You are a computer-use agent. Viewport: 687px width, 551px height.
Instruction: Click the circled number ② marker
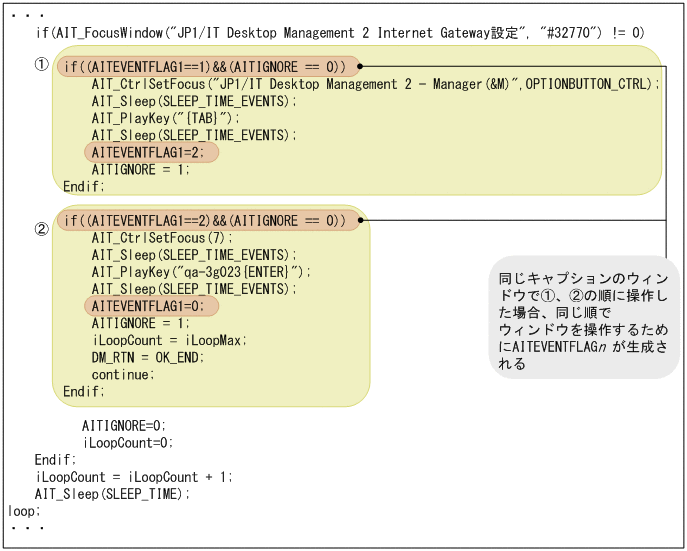pos(41,228)
